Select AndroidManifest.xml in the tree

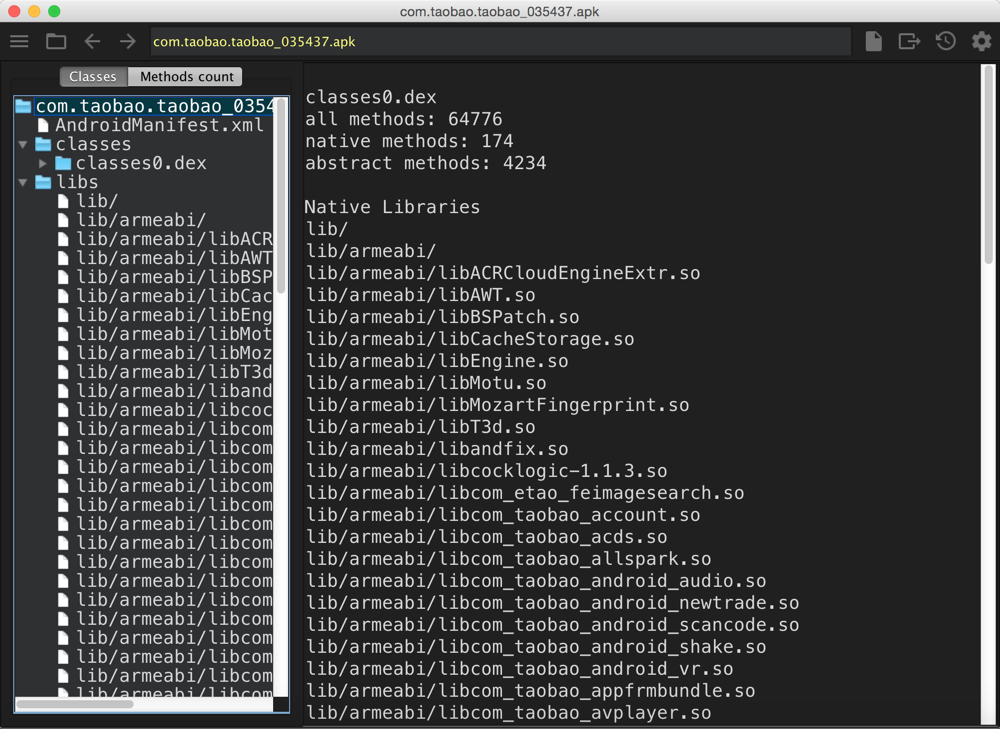[158, 125]
